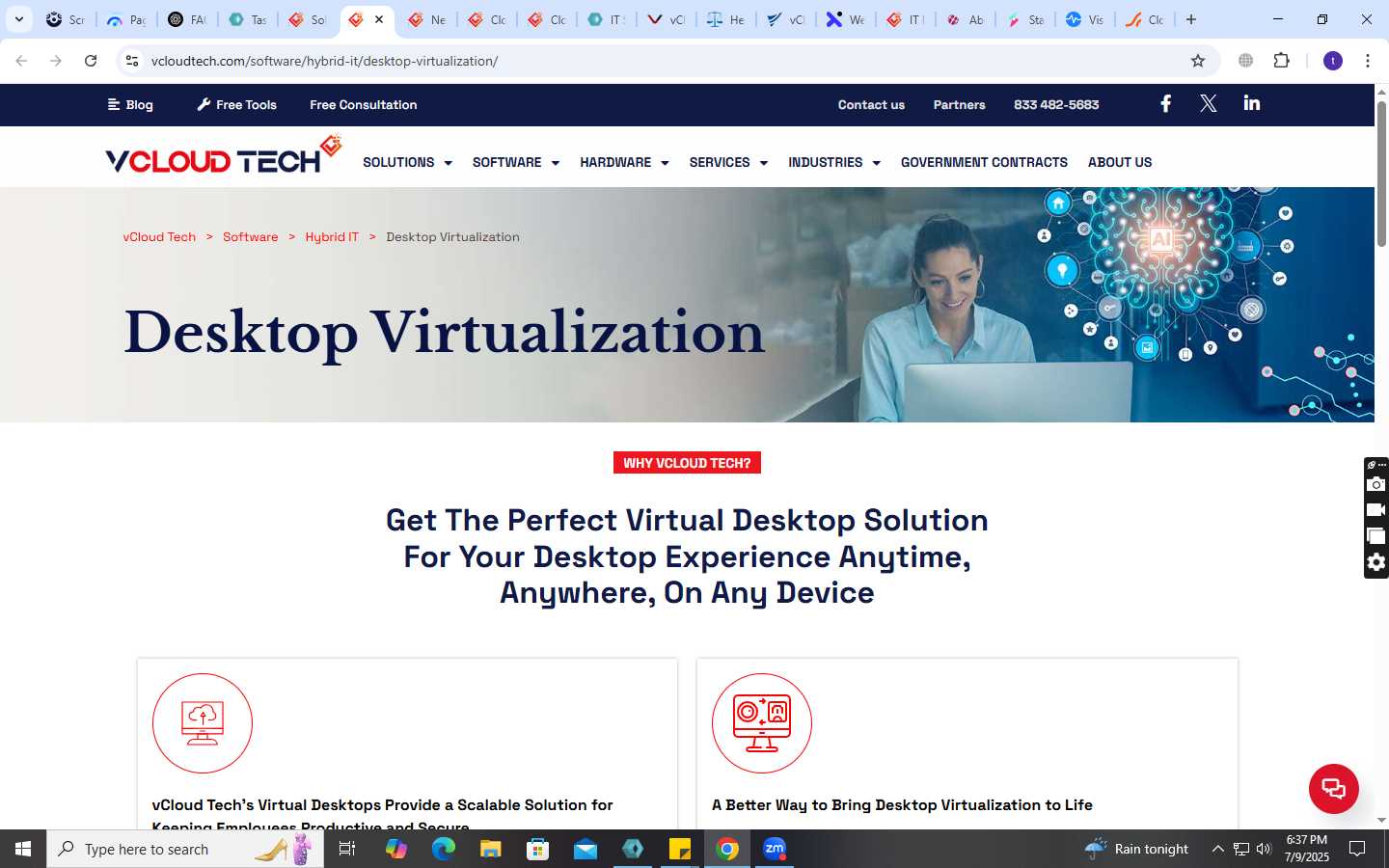
Task: Open the Windows Start menu
Action: coord(23,849)
